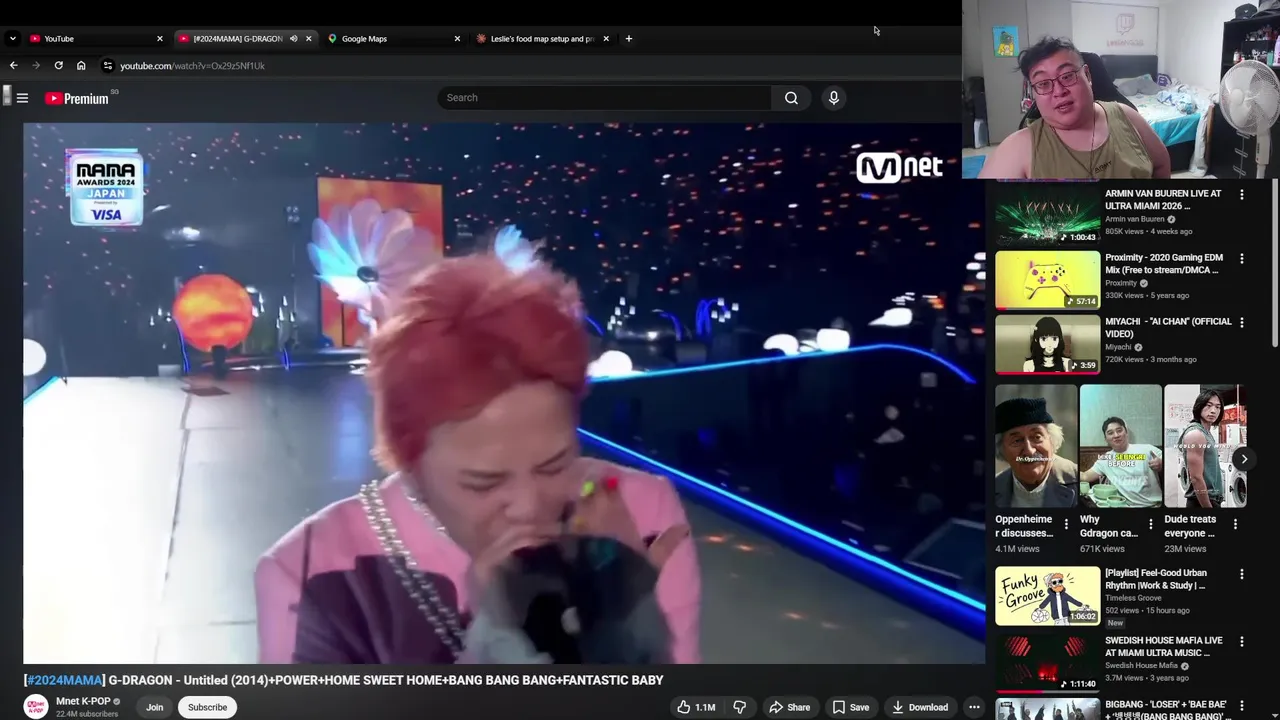Open options menu for Swedish House Mafia video
Image resolution: width=1280 pixels, height=720 pixels.
pyautogui.click(x=1242, y=641)
